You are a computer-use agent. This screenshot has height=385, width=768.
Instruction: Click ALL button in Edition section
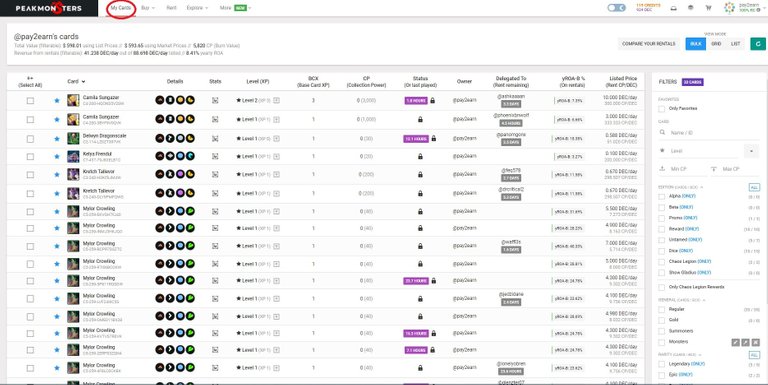(x=754, y=187)
